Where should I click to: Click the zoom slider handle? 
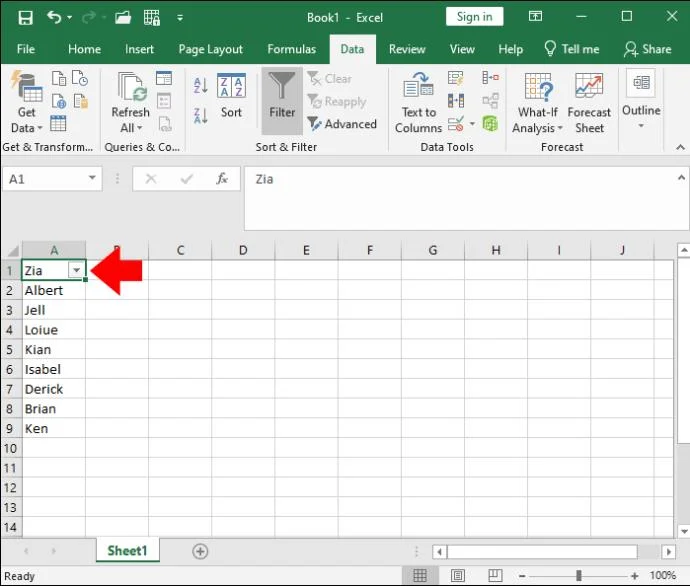[x=579, y=575]
